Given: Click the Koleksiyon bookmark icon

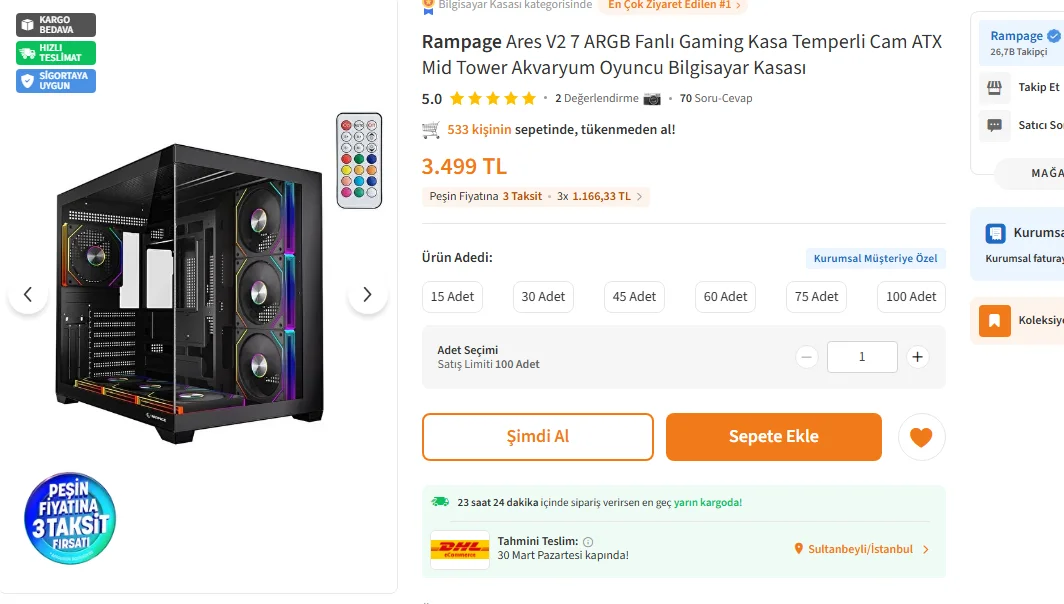Looking at the screenshot, I should [994, 321].
